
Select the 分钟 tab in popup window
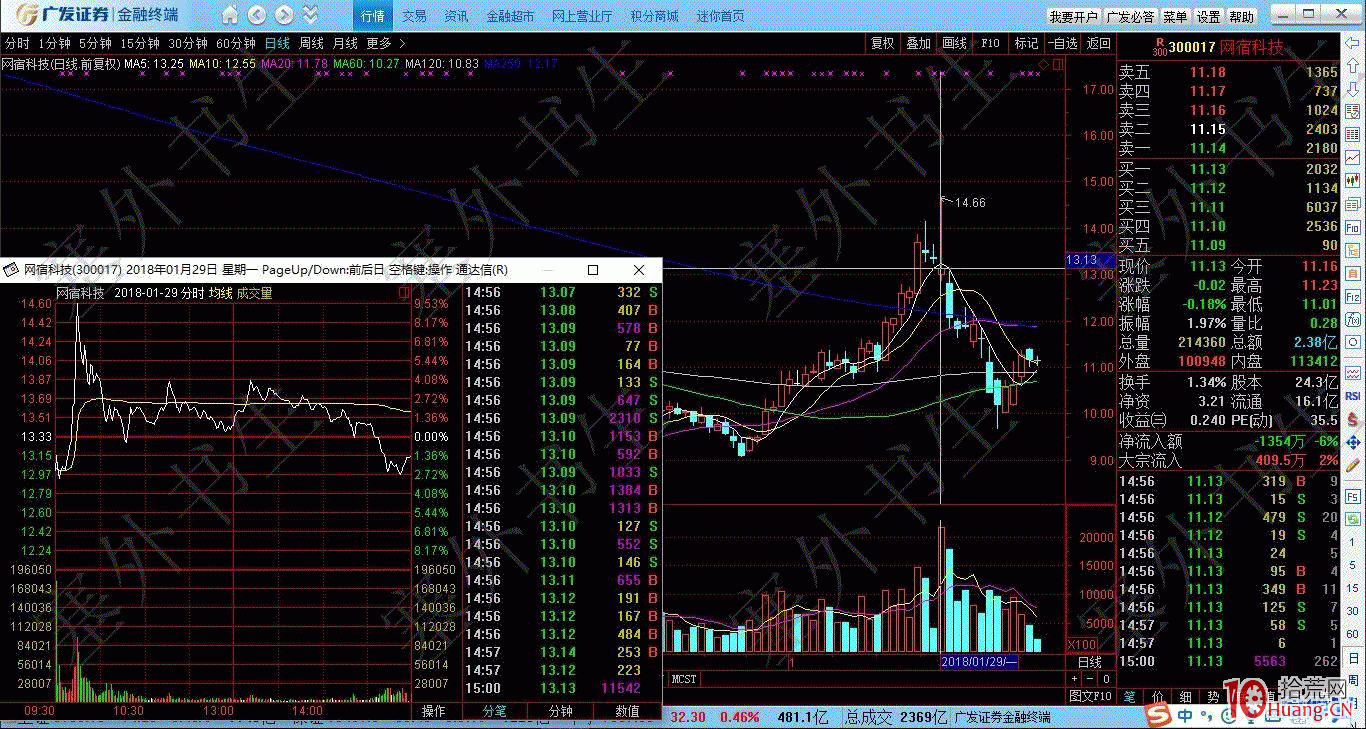pos(561,711)
